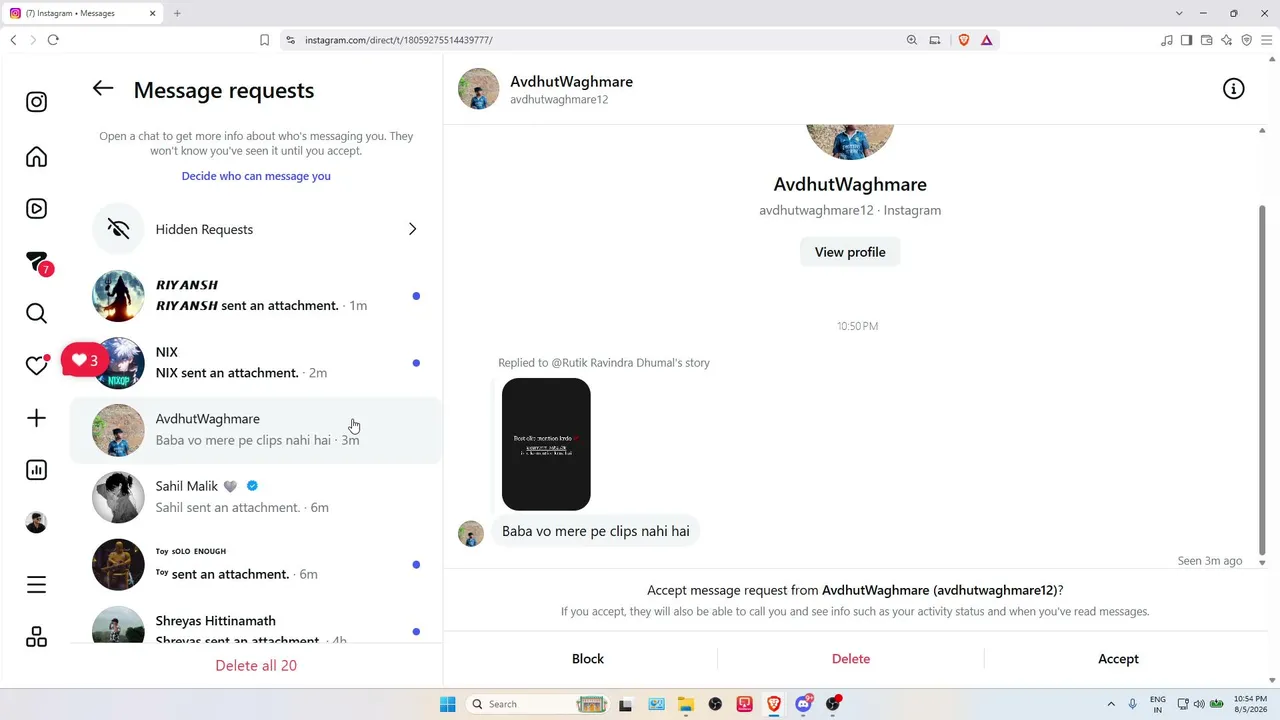Screen dimensions: 1280x720
Task: Click the View profile button
Action: coord(850,252)
